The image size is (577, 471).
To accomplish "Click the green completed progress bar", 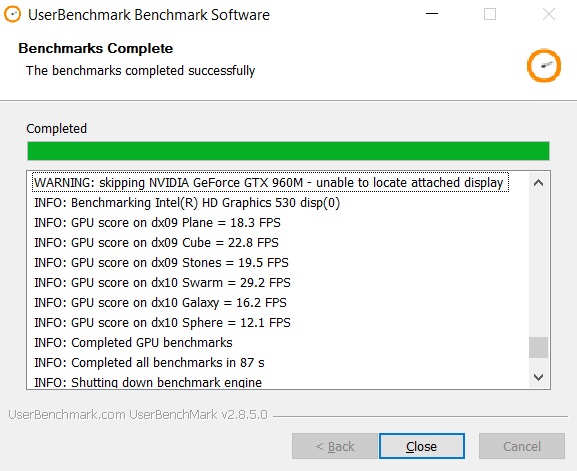I will click(288, 151).
